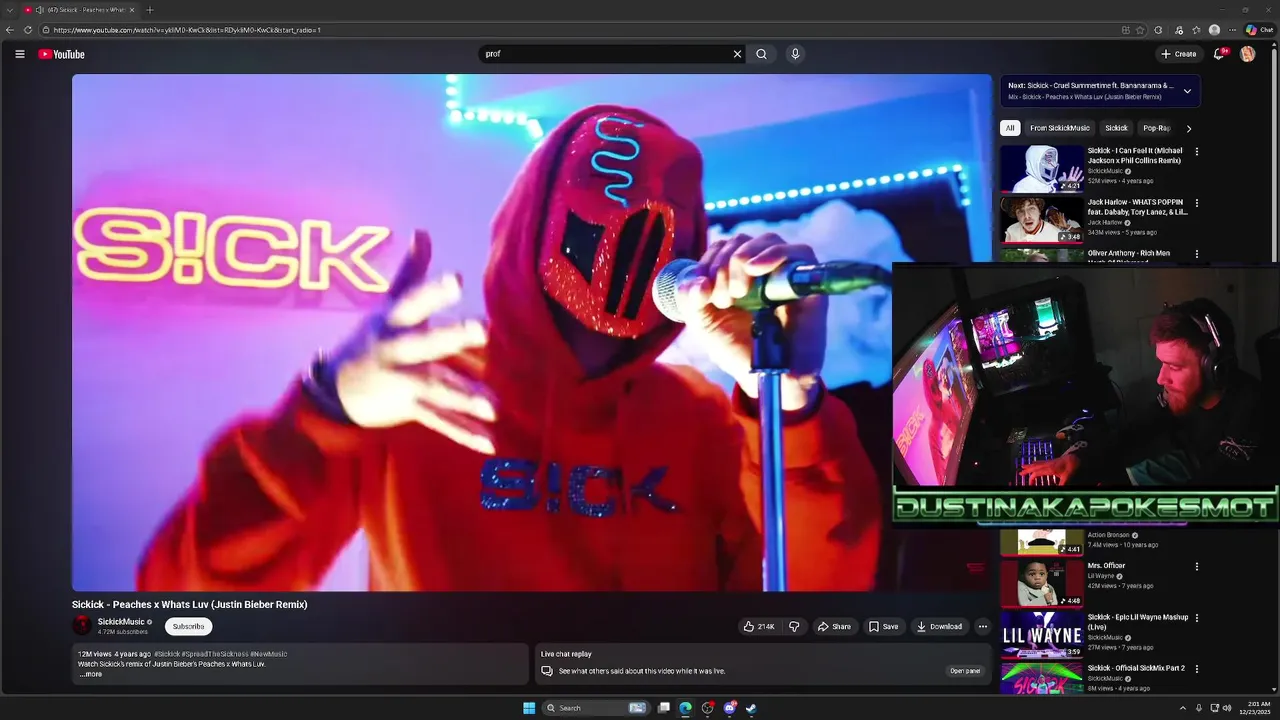Open the live chat replay panel
Image resolution: width=1280 pixels, height=720 pixels.
click(965, 671)
